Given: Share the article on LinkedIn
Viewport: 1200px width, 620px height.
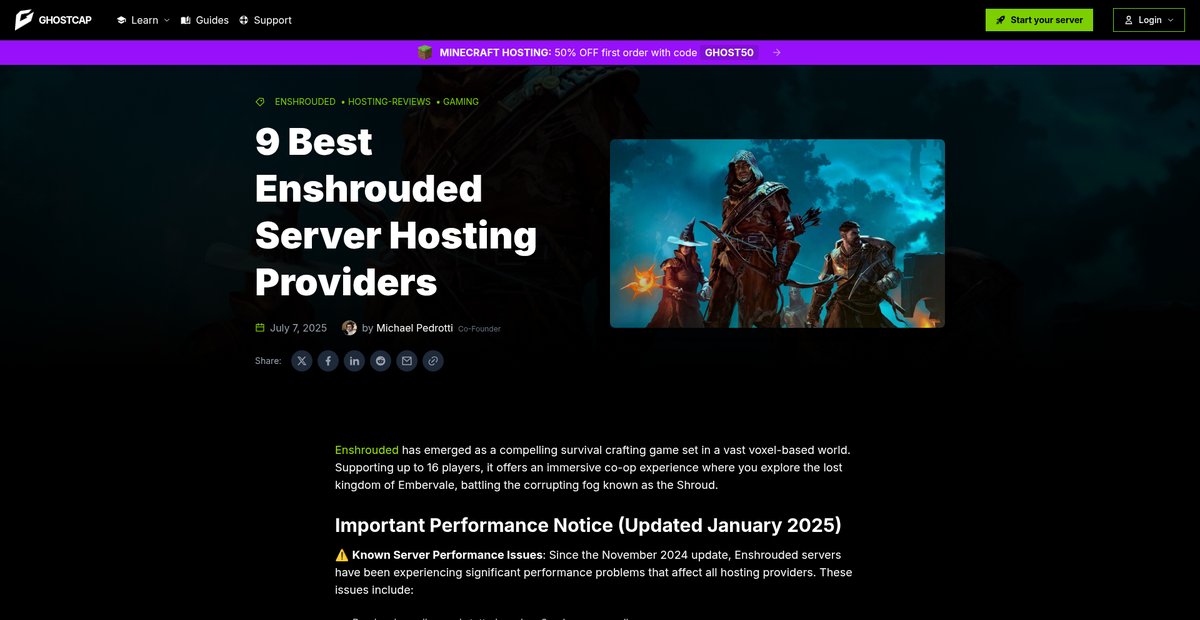Looking at the screenshot, I should click(x=354, y=361).
